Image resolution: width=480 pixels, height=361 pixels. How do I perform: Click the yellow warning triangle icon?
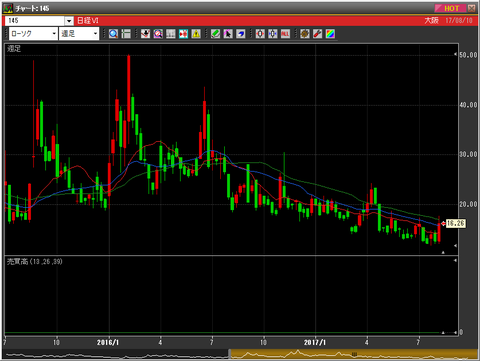click(196, 34)
